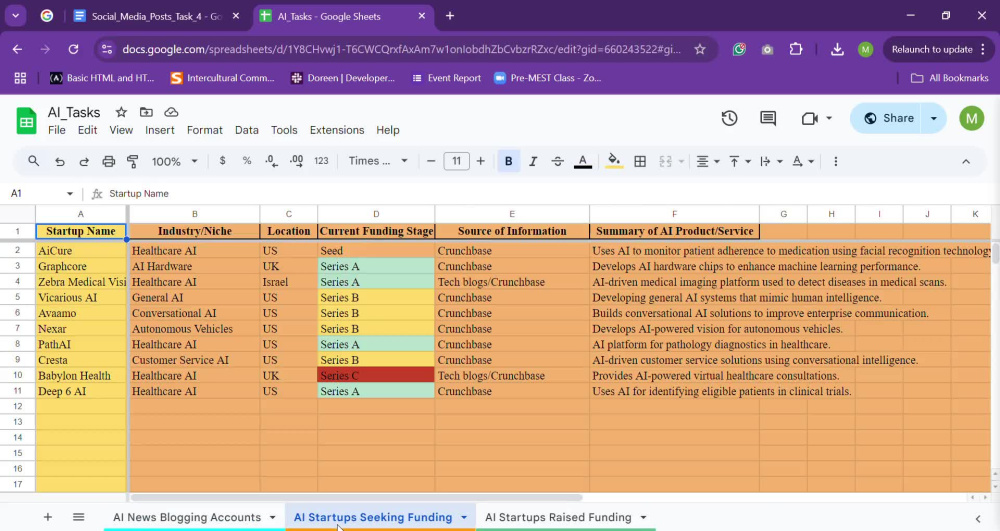This screenshot has height=531, width=1000.
Task: Open the Times font family dropdown
Action: pyautogui.click(x=378, y=161)
